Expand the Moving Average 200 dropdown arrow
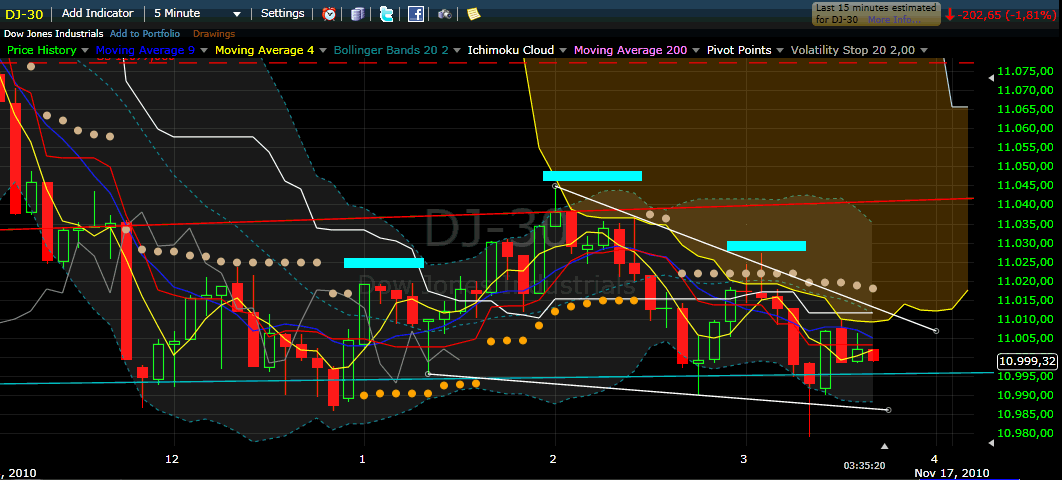This screenshot has width=1062, height=480. tap(695, 51)
